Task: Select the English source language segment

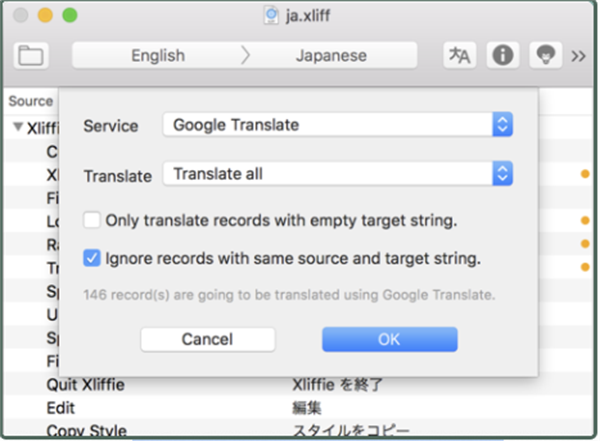Action: tap(158, 56)
